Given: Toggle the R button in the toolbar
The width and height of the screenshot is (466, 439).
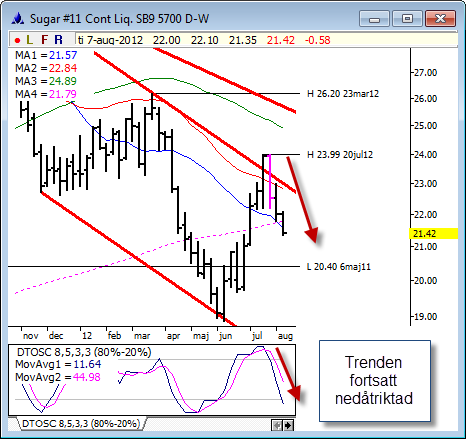Looking at the screenshot, I should pos(58,40).
